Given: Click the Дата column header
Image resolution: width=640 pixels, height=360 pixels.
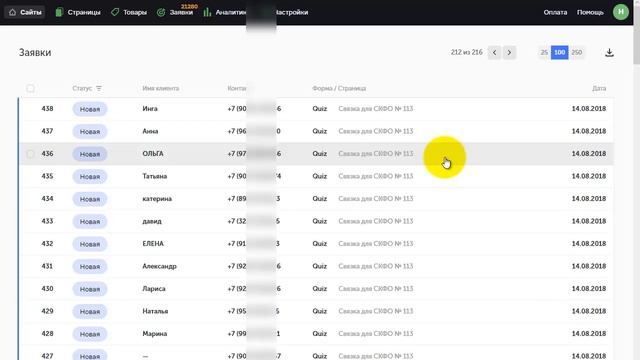Looking at the screenshot, I should (599, 88).
